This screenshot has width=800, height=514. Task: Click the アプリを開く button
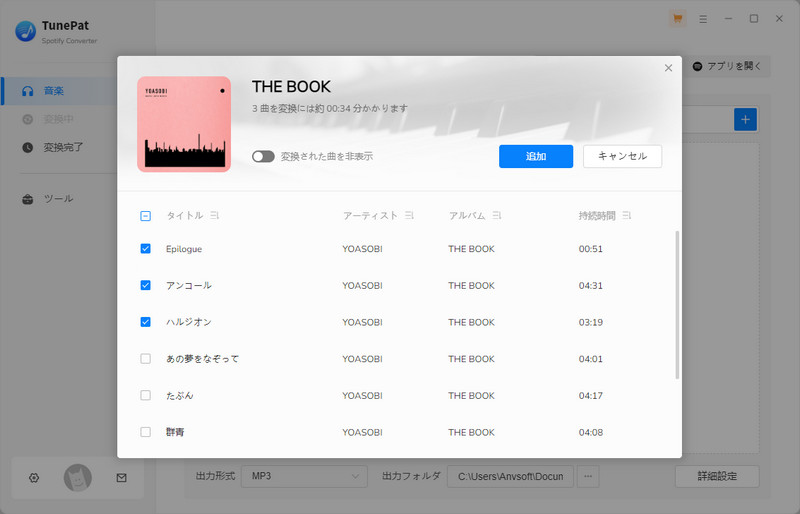tap(728, 66)
